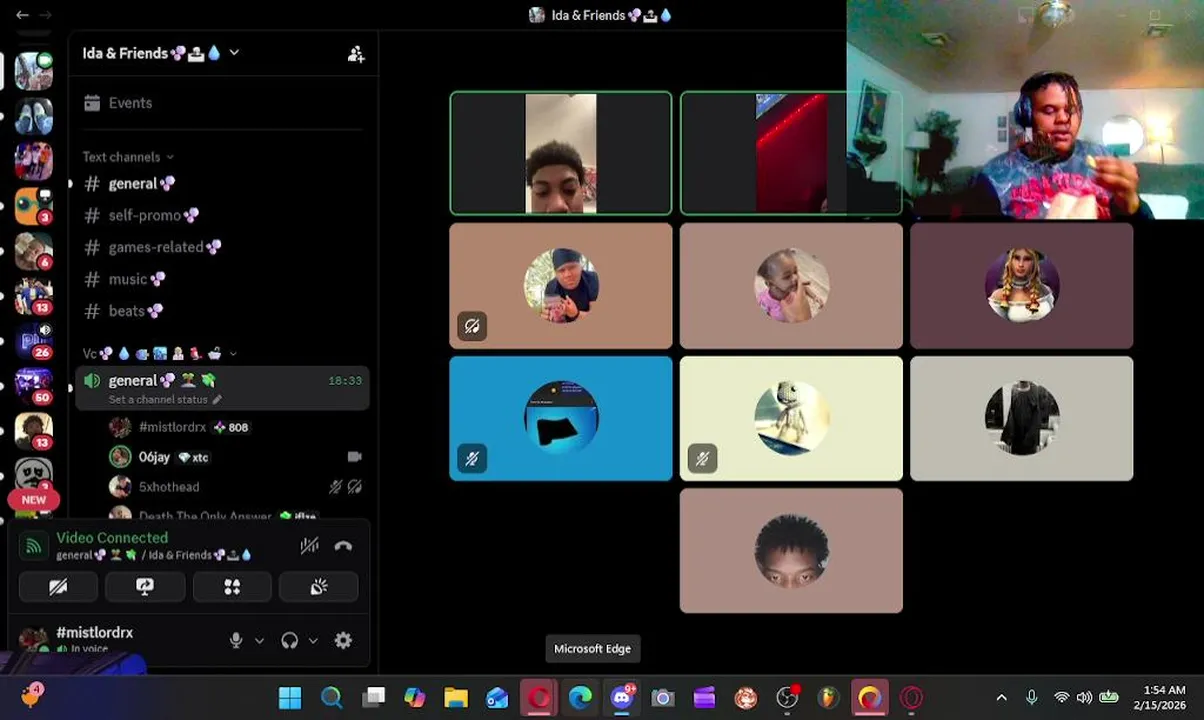Share your screen button
Image resolution: width=1204 pixels, height=720 pixels.
tap(145, 587)
